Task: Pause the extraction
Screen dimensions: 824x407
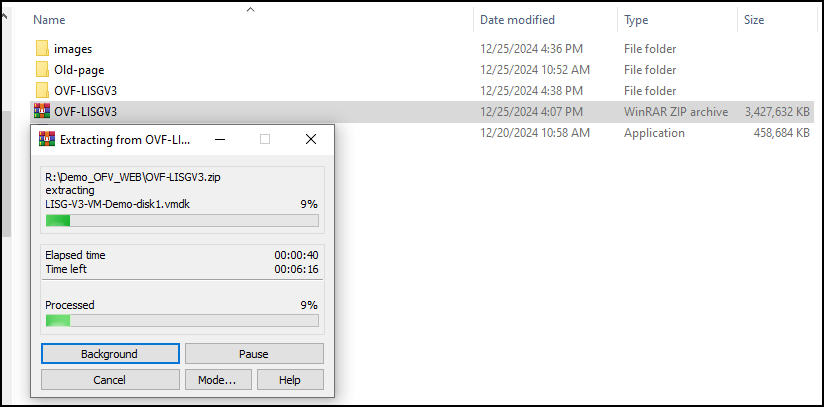Action: pos(254,354)
